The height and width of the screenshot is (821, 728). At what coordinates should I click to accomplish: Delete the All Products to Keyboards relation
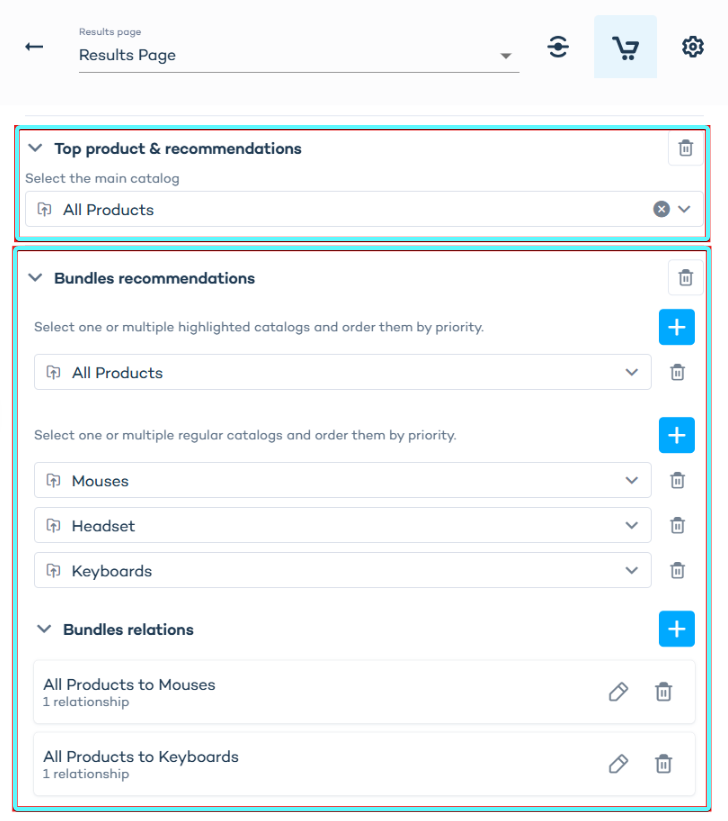pyautogui.click(x=664, y=763)
